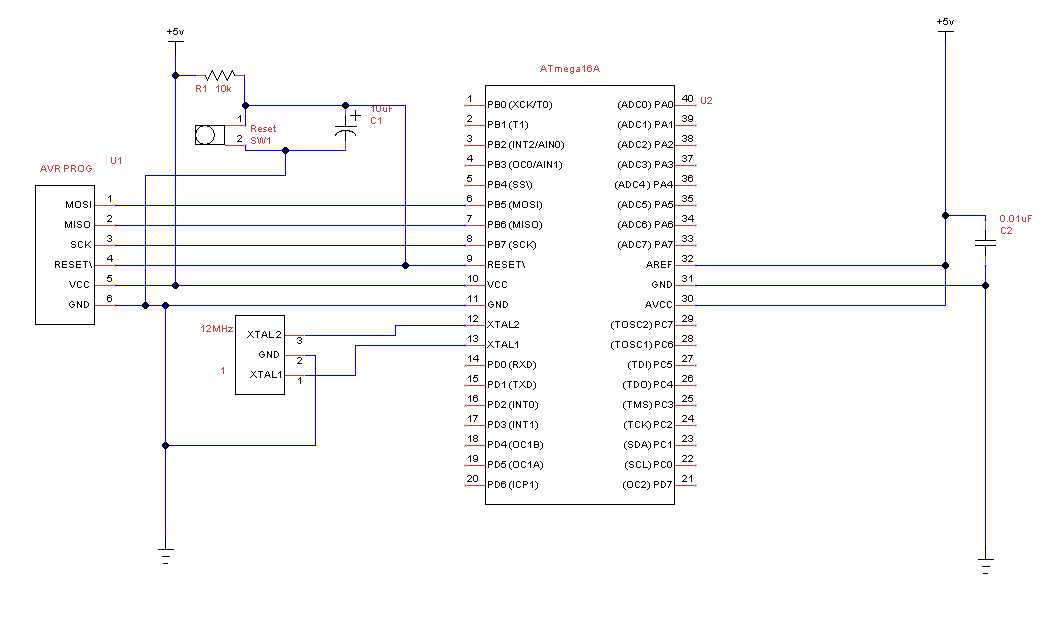
Task: Click the PD4 (OC1B) pin label
Action: pyautogui.click(x=516, y=445)
